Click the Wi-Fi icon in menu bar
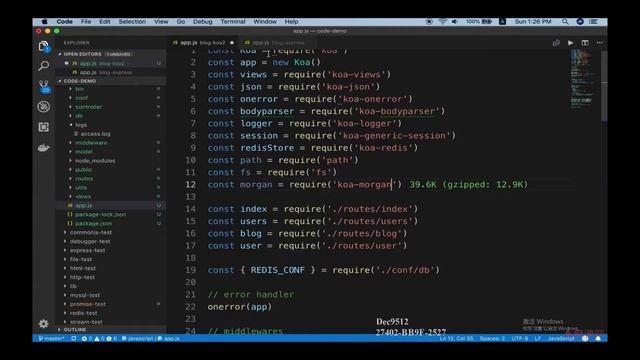Screen dimensions: 640x360 coord(442,22)
